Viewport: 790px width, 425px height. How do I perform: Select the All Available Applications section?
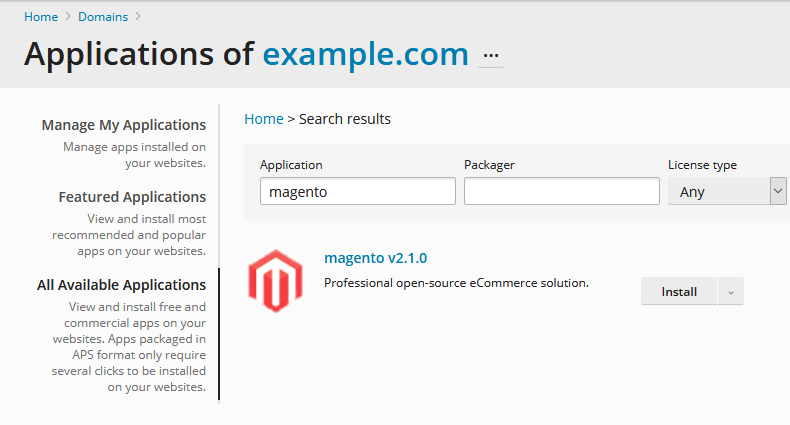(x=121, y=285)
